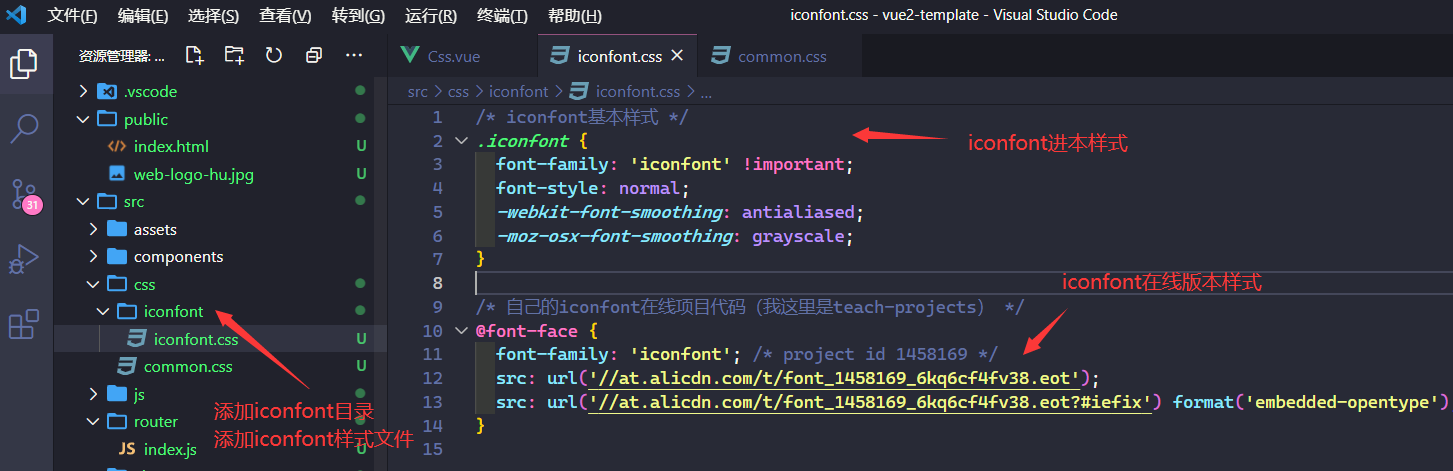Close the iconfont.css tab
The width and height of the screenshot is (1453, 471).
(677, 56)
